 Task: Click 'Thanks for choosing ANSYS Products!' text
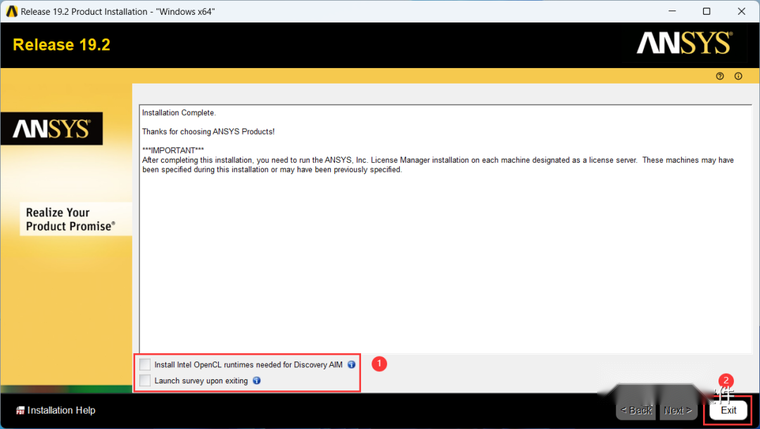pos(208,131)
